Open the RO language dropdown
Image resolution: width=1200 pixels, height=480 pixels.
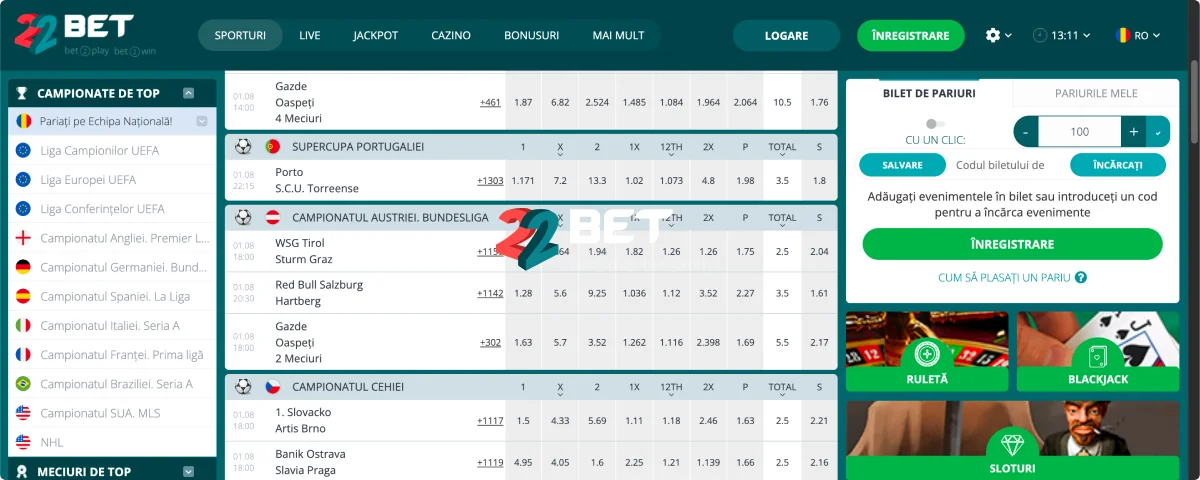[1156, 35]
